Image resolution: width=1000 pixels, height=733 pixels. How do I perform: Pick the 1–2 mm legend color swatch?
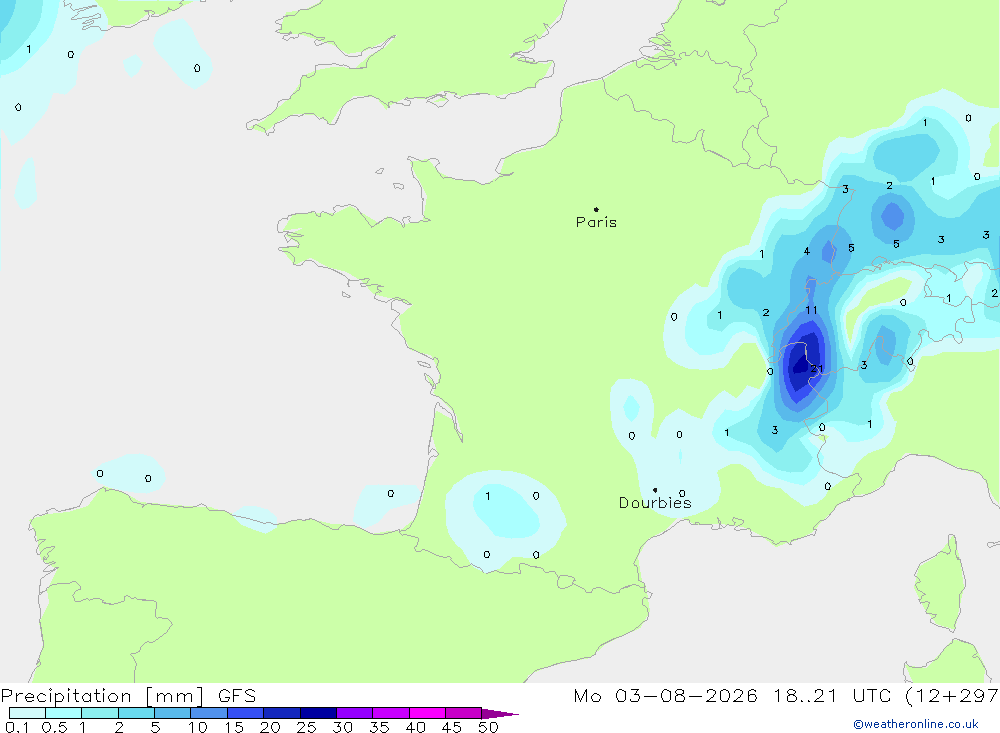click(x=99, y=713)
